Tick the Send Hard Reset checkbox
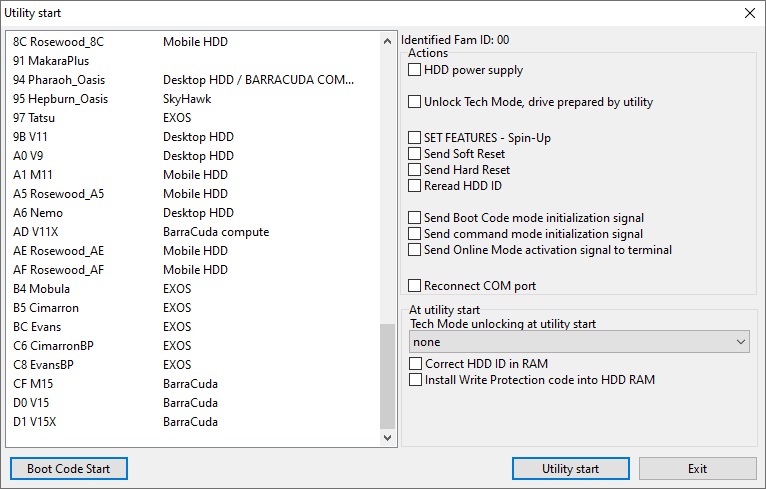This screenshot has width=766, height=489. pos(415,170)
